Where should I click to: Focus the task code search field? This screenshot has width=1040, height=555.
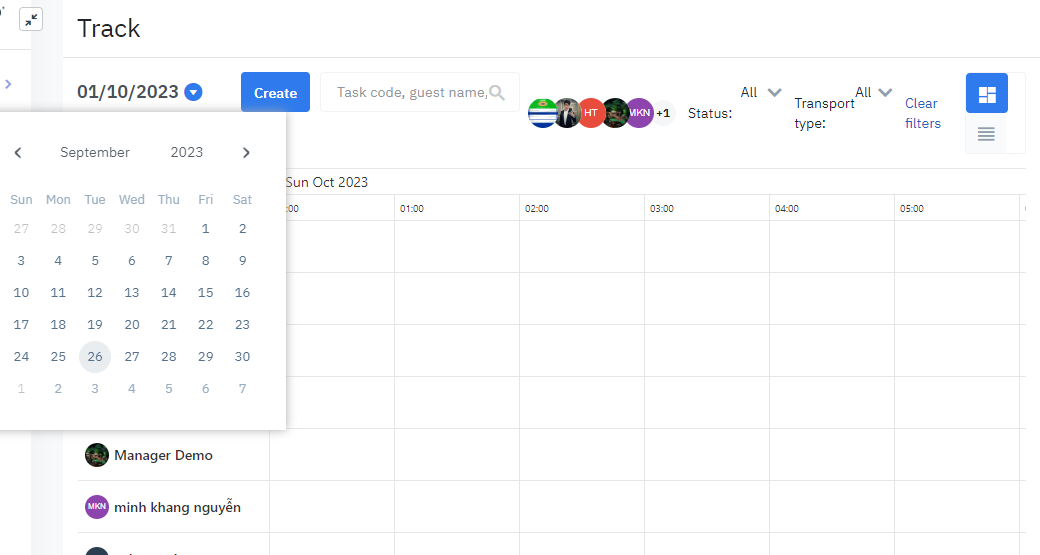click(410, 93)
